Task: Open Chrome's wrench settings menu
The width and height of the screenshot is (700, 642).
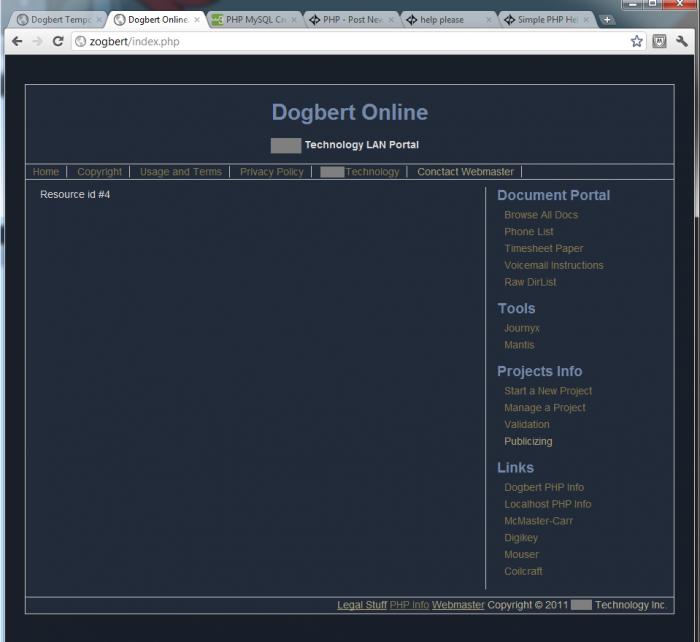Action: point(682,41)
